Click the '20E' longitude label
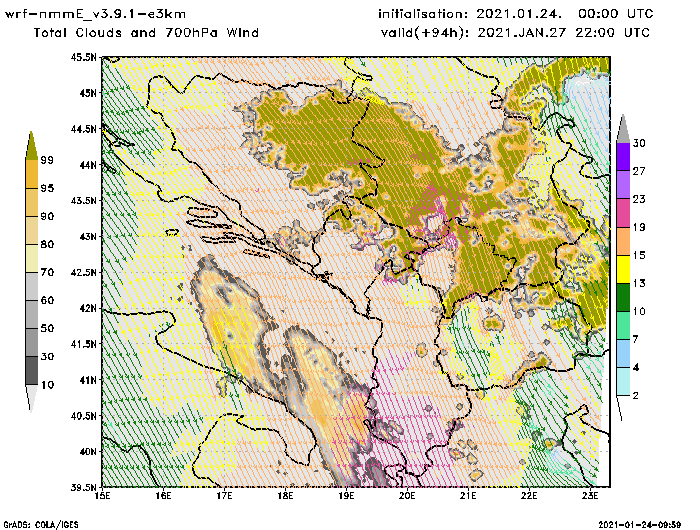Screen dimensions: 700x530 [407, 496]
